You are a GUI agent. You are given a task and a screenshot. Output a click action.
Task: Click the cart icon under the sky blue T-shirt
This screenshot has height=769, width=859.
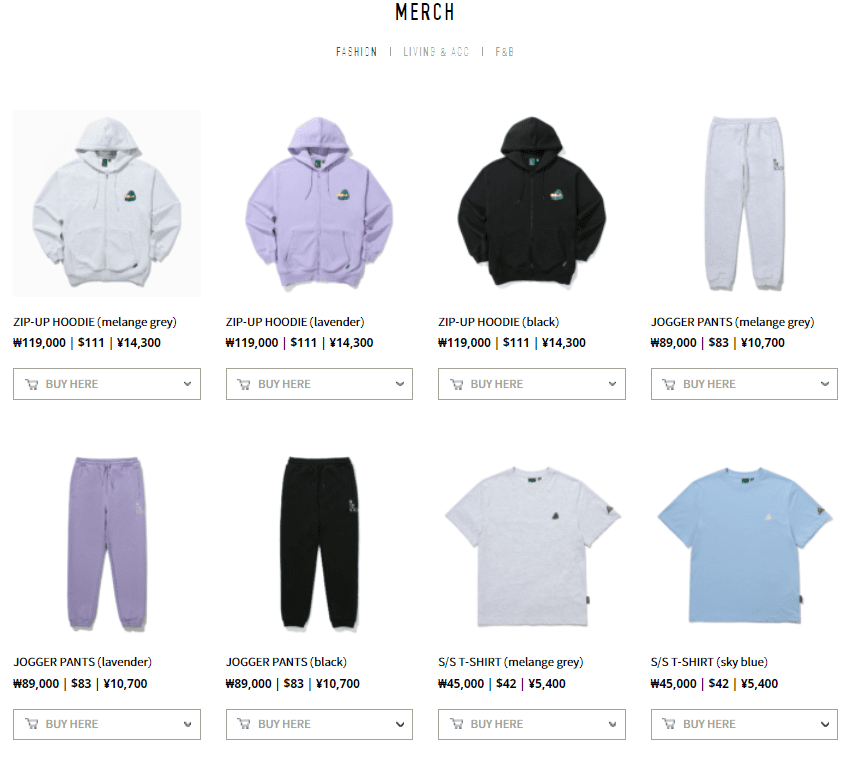[669, 724]
